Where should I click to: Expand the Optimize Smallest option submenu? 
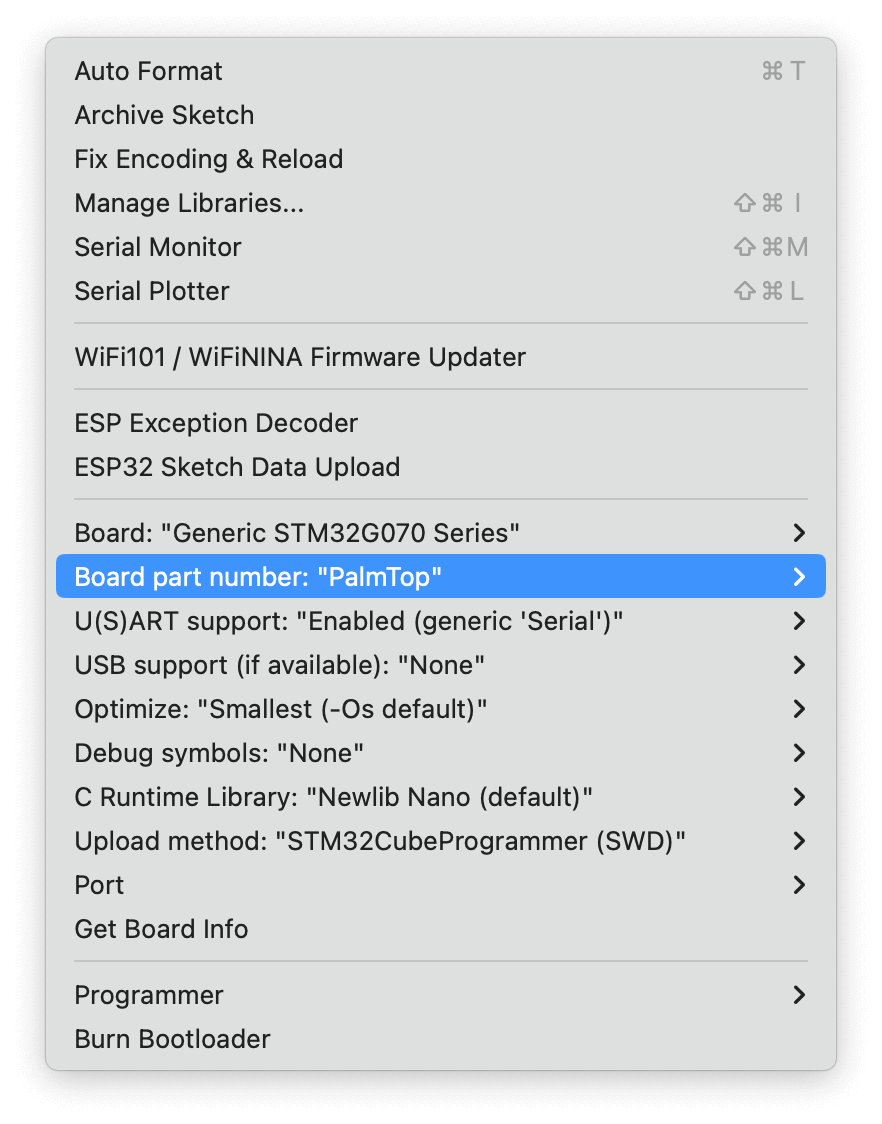pyautogui.click(x=440, y=709)
